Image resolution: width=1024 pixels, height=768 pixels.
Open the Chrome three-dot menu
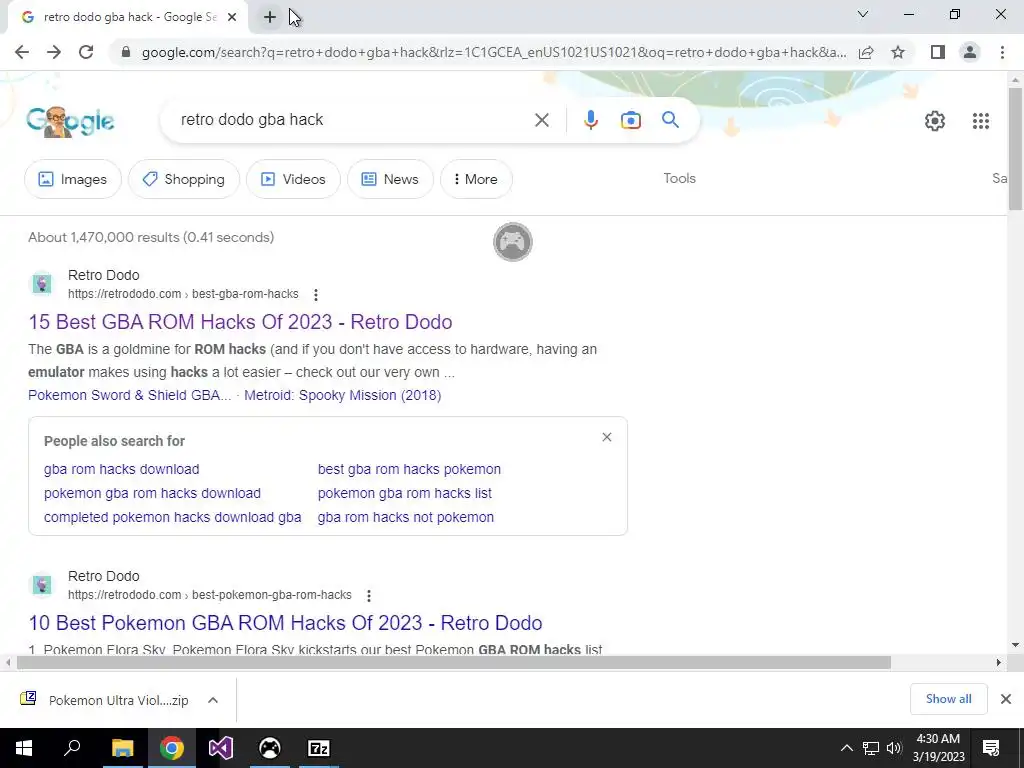click(1002, 52)
